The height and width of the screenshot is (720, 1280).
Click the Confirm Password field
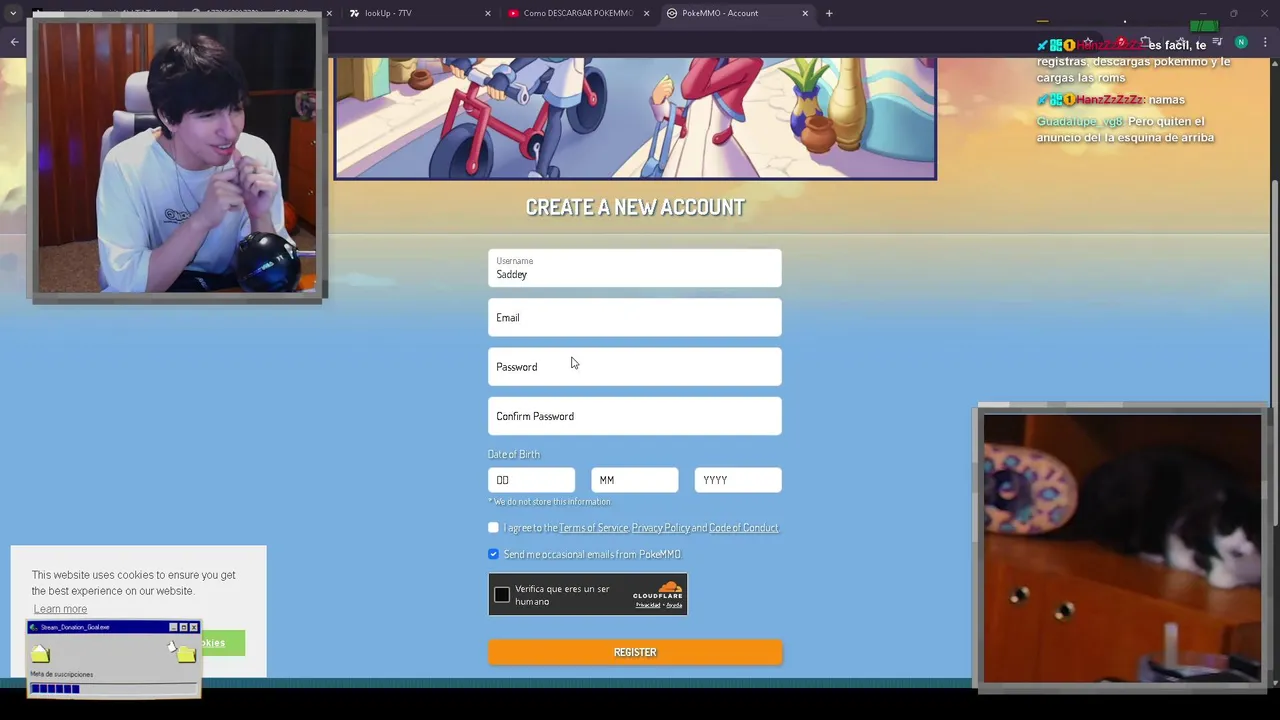pos(634,416)
